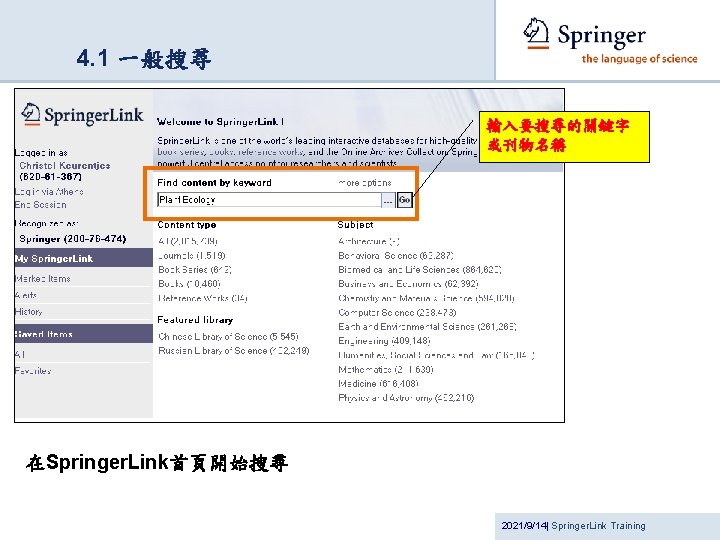The width and height of the screenshot is (720, 540).
Task: Click the 2021/9/14 SpringerLink Training footer
Action: [x=574, y=526]
